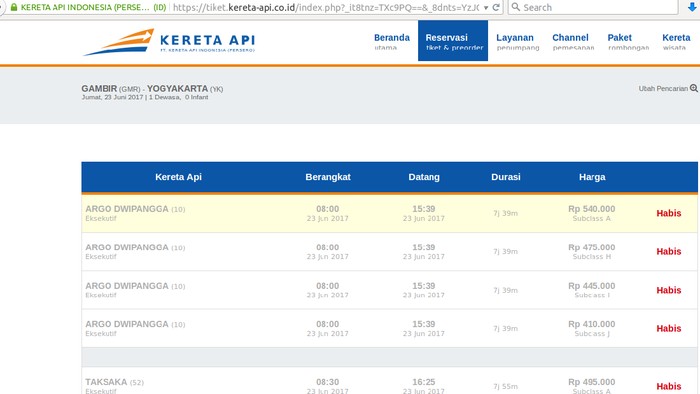Click Habis on the Rp 540.000 row
Image resolution: width=700 pixels, height=394 pixels.
[x=668, y=213]
